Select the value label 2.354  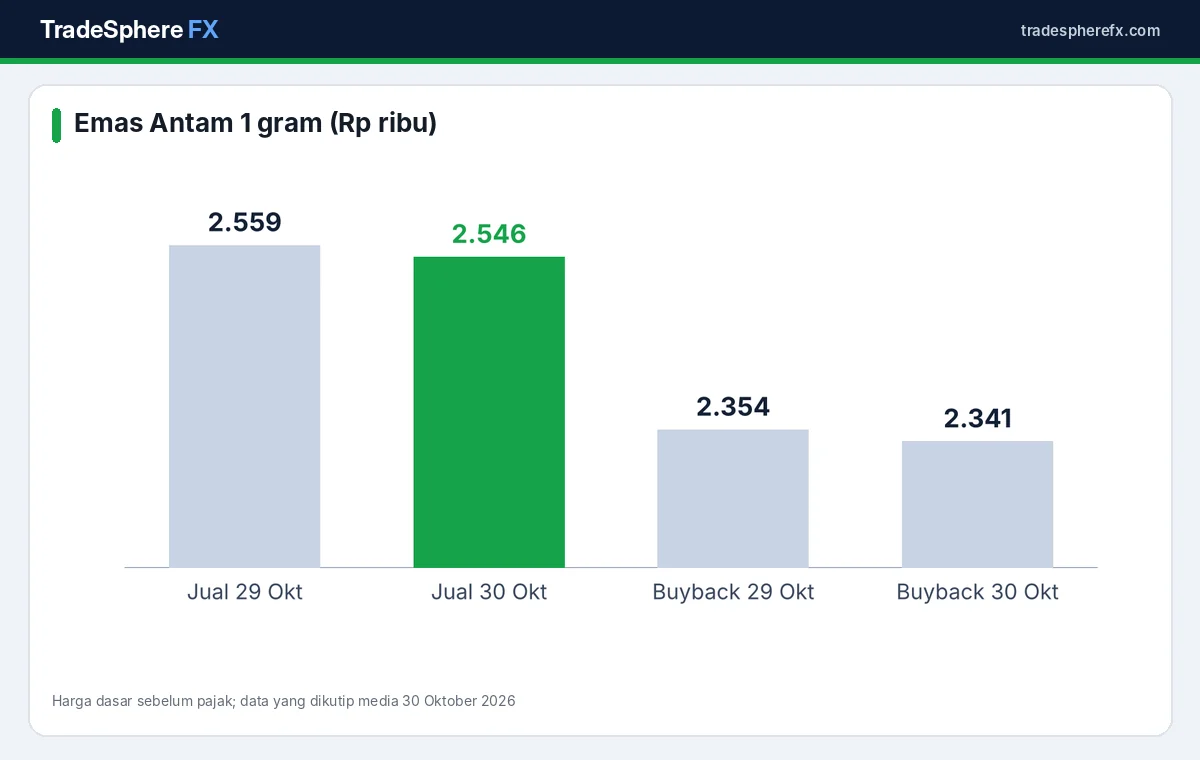point(733,407)
